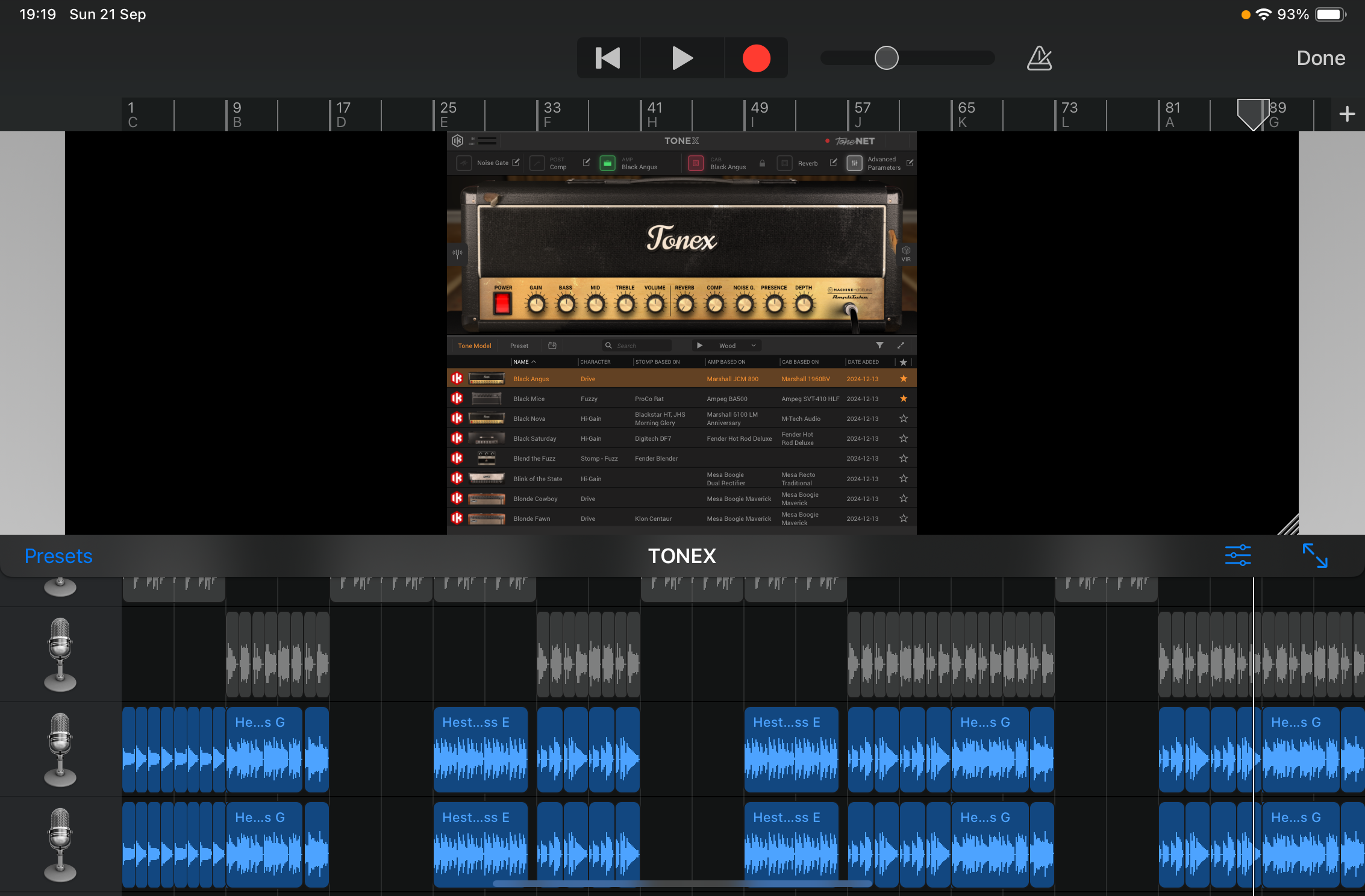Open the tone model filter
1365x896 pixels.
coord(879,346)
